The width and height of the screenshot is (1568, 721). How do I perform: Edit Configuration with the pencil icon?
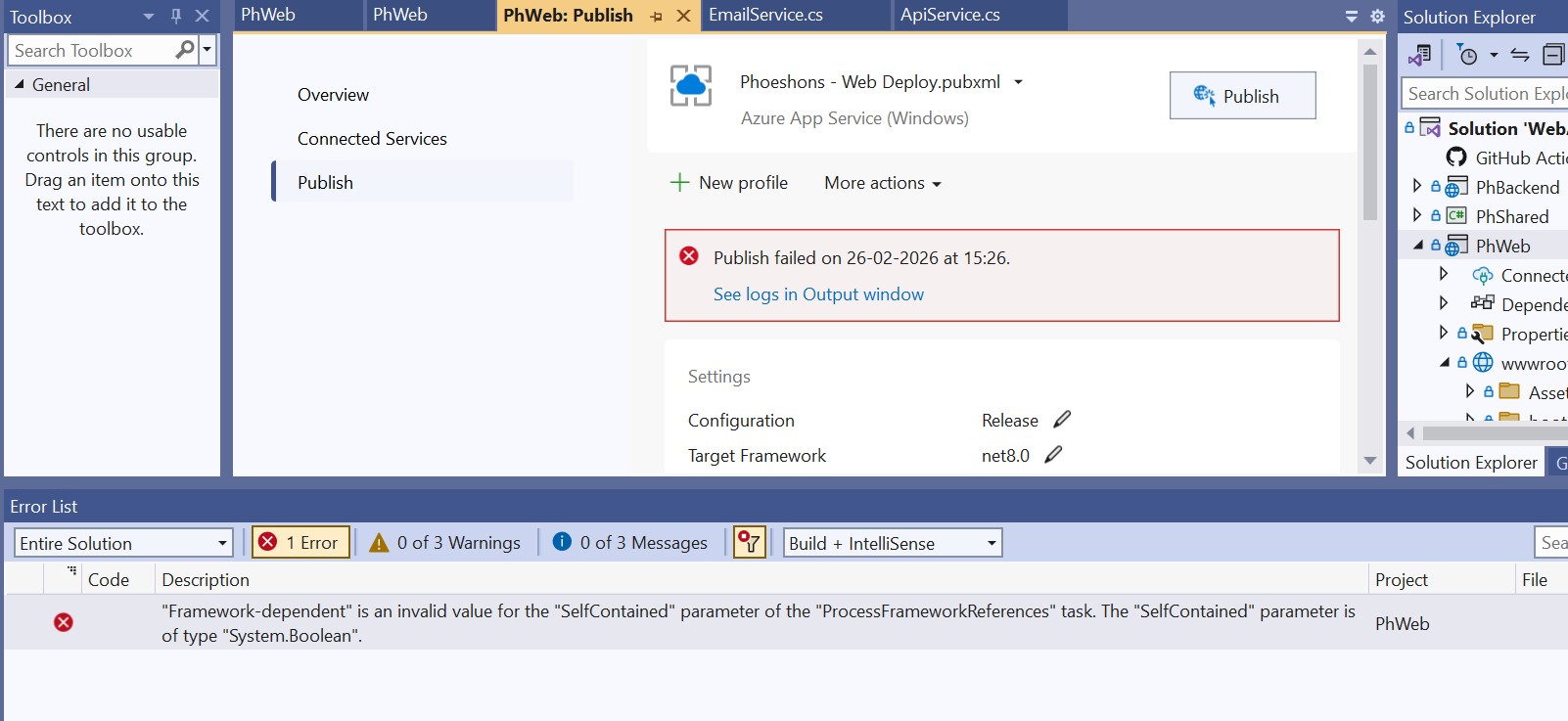click(x=1062, y=420)
